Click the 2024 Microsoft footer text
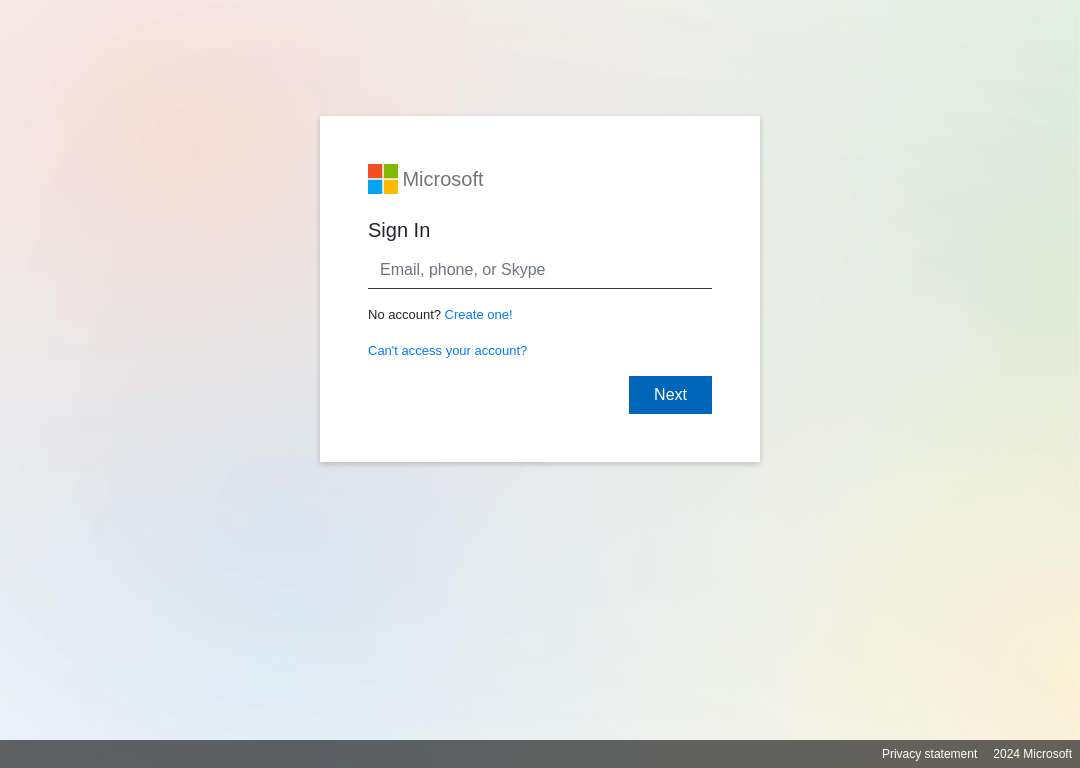 pyautogui.click(x=1032, y=754)
